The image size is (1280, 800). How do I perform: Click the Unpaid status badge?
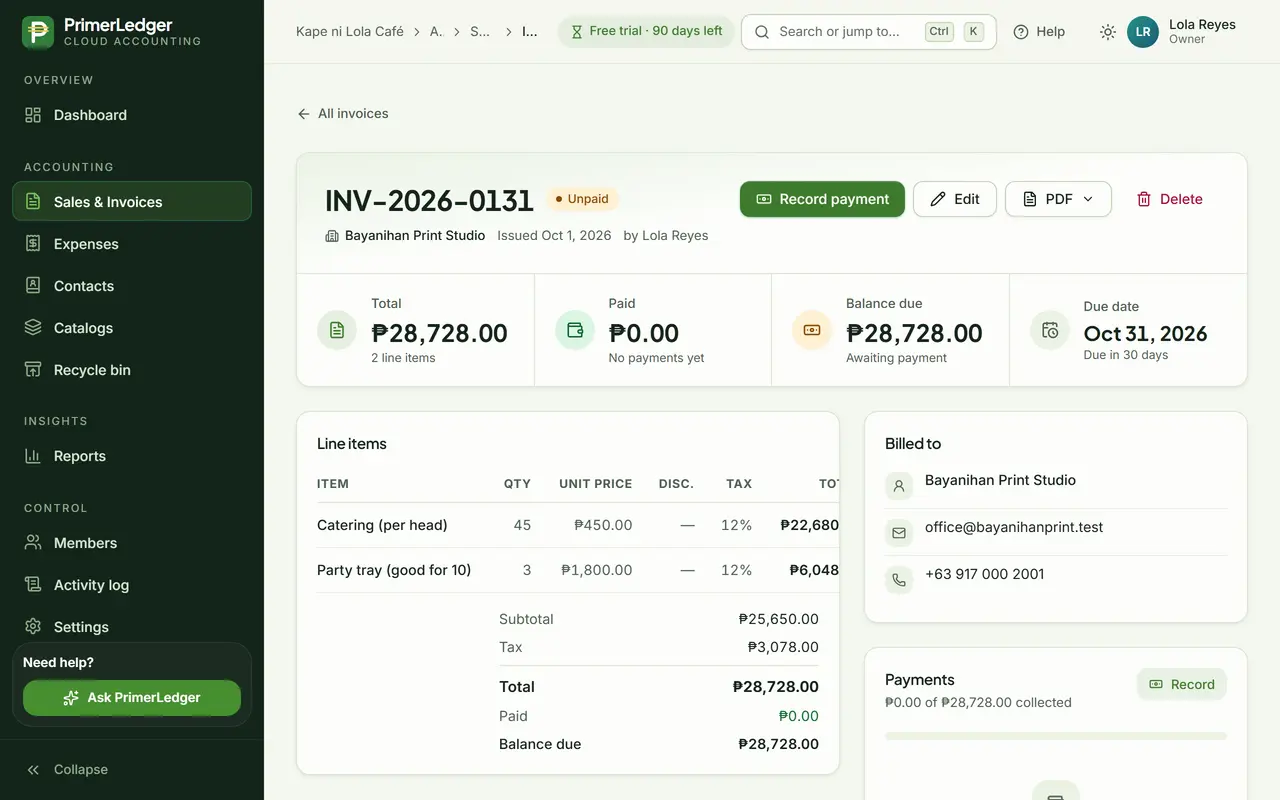click(582, 199)
